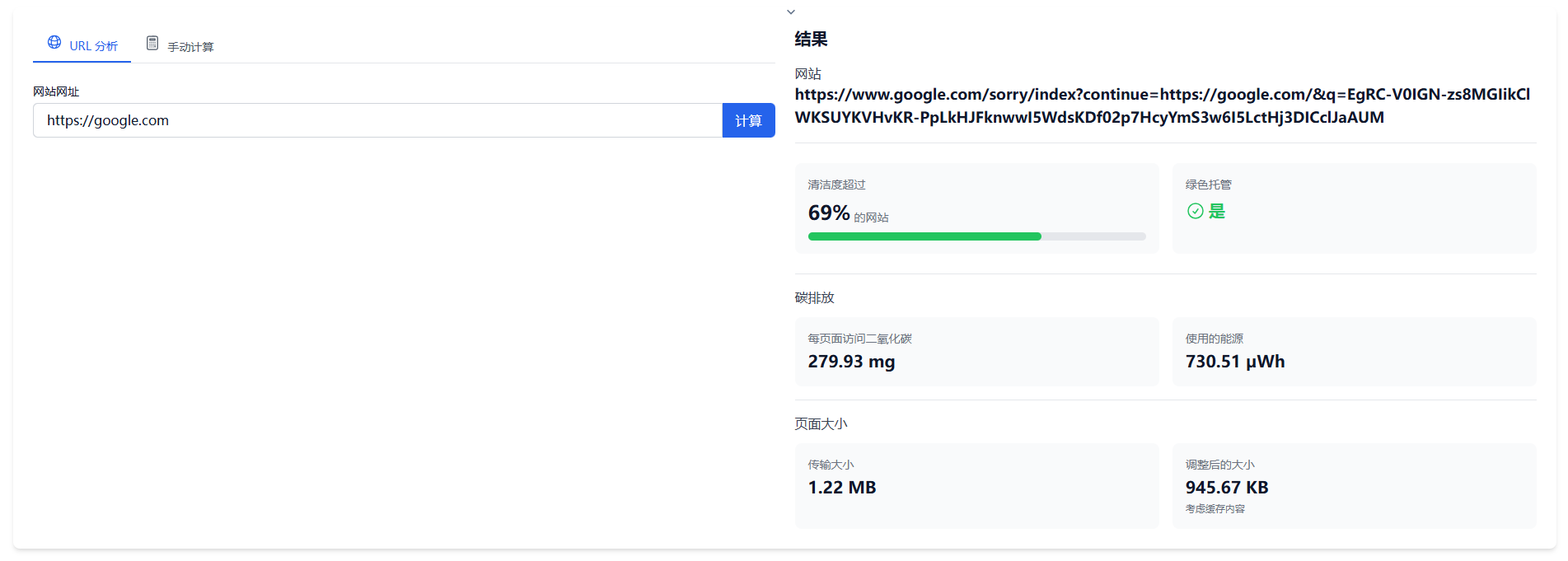Select the 945.67 KB adjusted size value
Screen dimensions: 1568x561
[1226, 488]
